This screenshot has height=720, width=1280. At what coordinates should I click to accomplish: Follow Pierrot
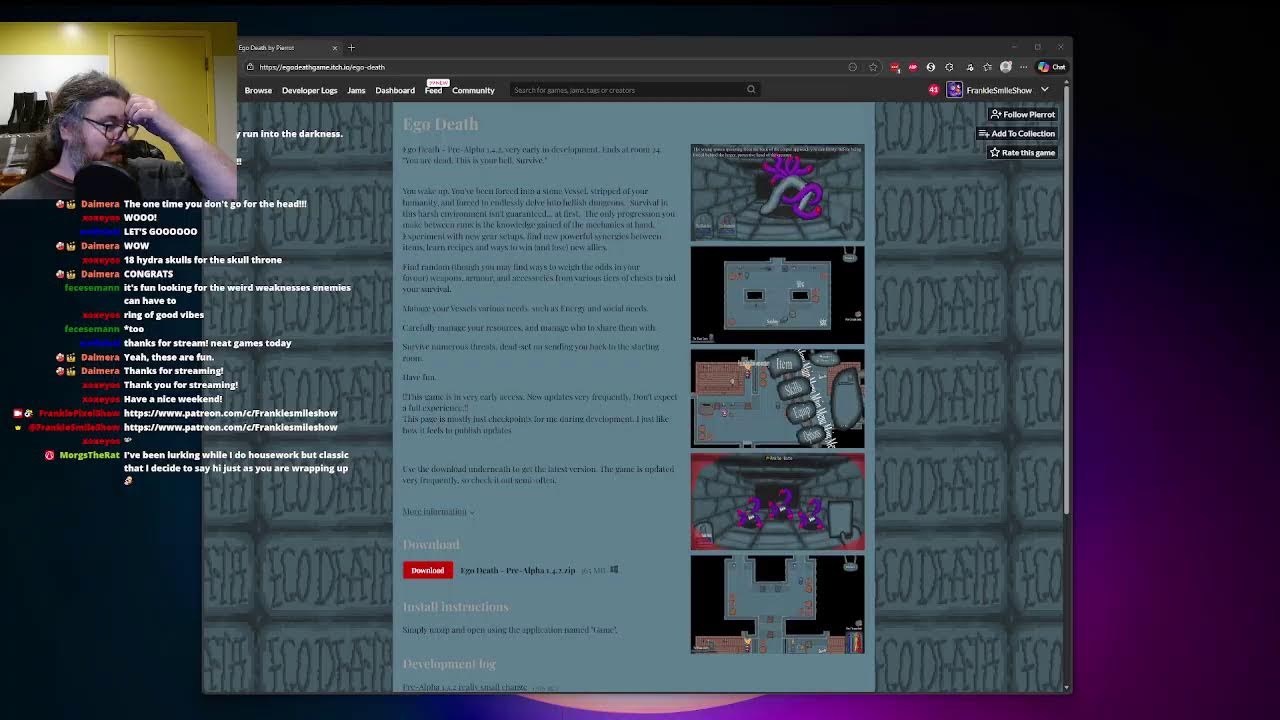[1022, 114]
